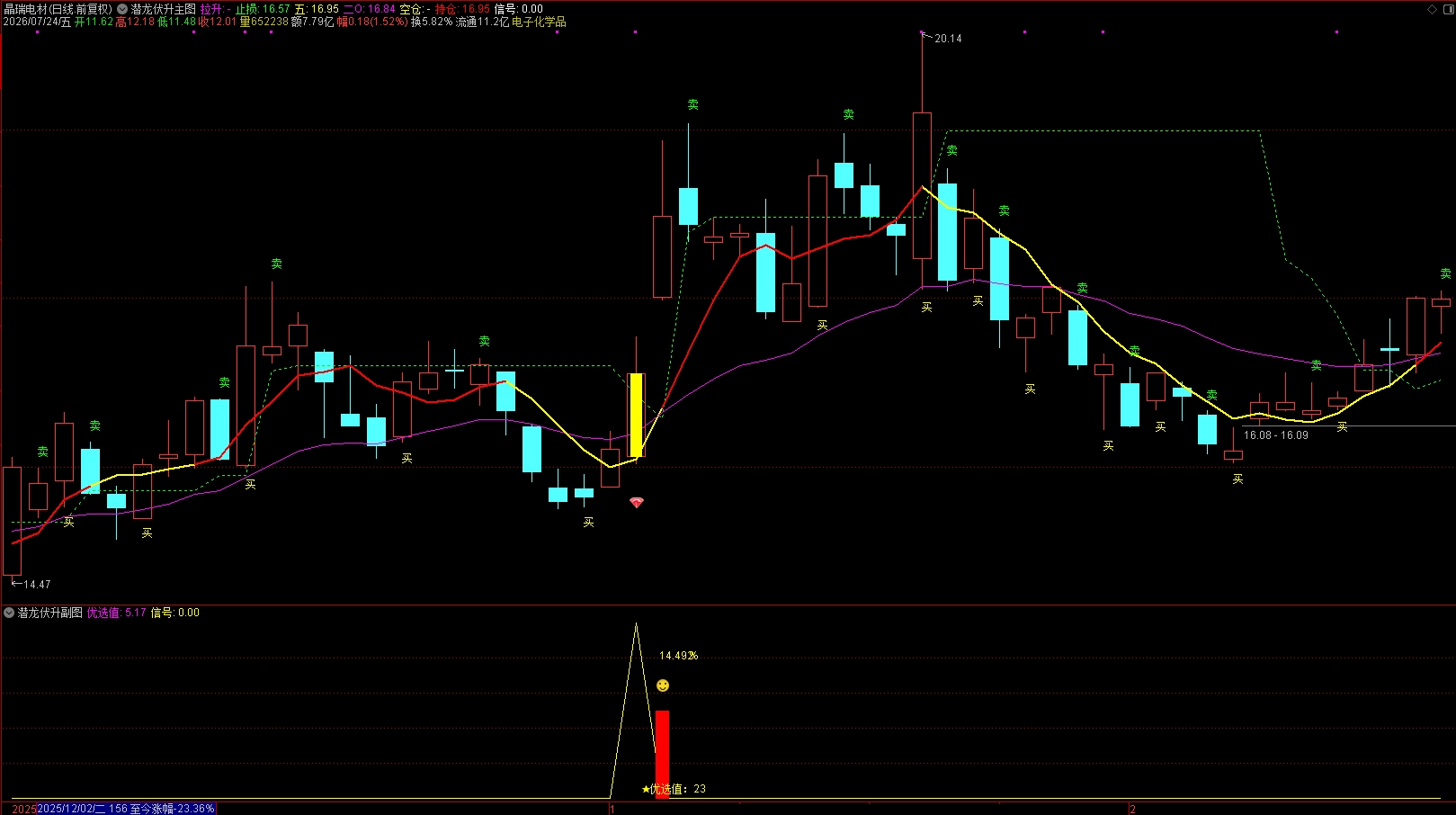Click timeline marker 2 on date axis
The height and width of the screenshot is (815, 1456).
point(1132,809)
